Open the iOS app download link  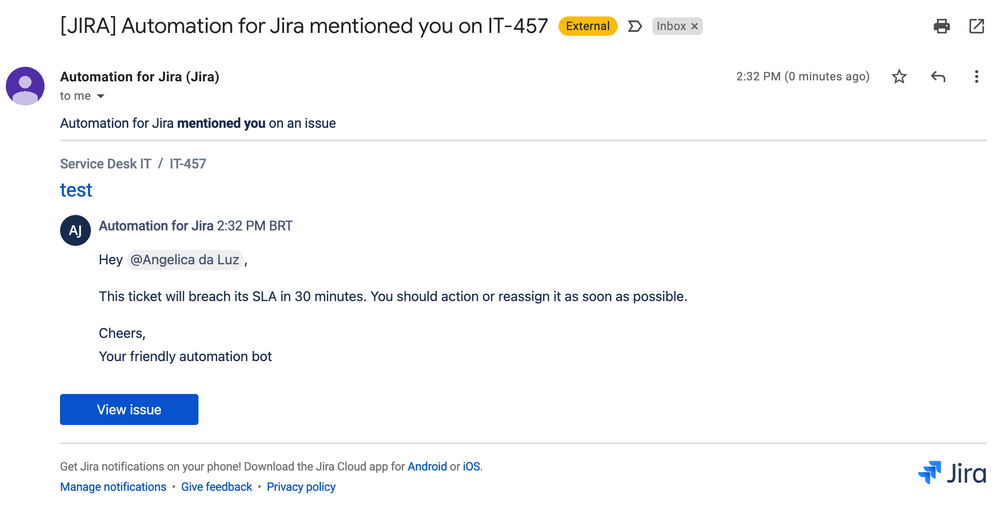pyautogui.click(x=471, y=466)
